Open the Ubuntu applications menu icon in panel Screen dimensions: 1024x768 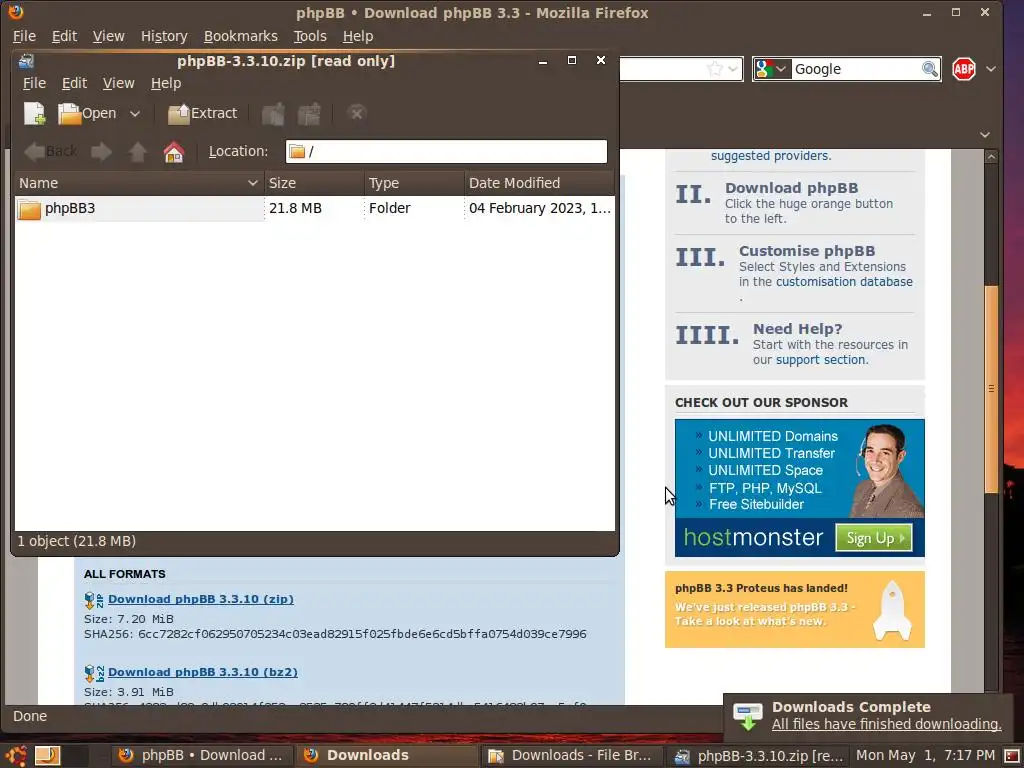tap(16, 756)
